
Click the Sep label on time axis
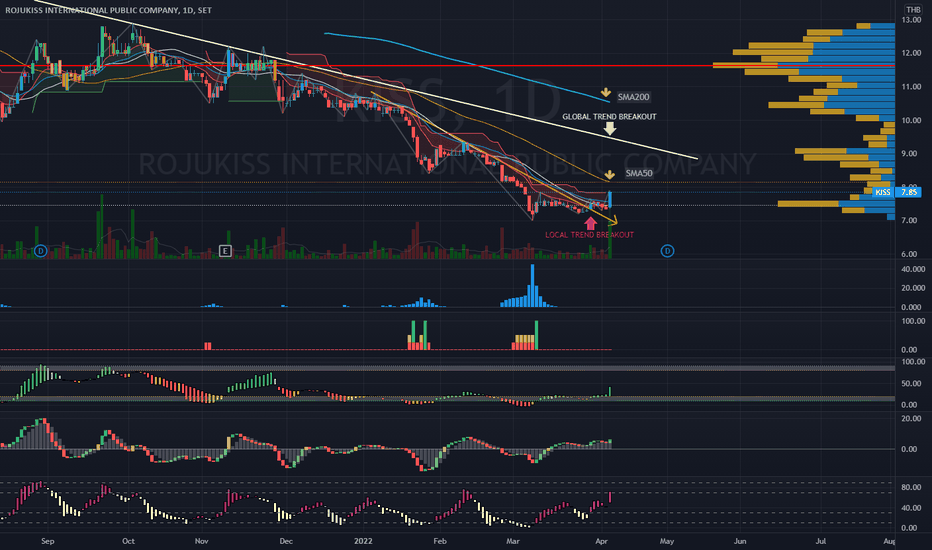[x=48, y=541]
